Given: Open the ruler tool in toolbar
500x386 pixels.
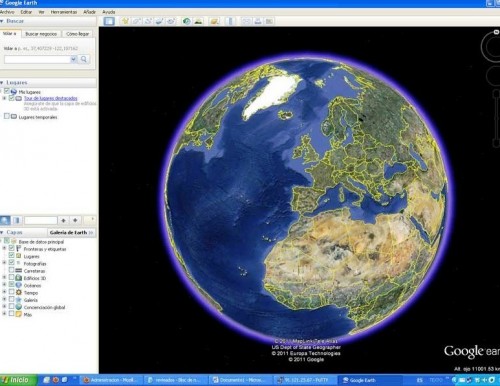Looking at the screenshot, I should coord(230,21).
